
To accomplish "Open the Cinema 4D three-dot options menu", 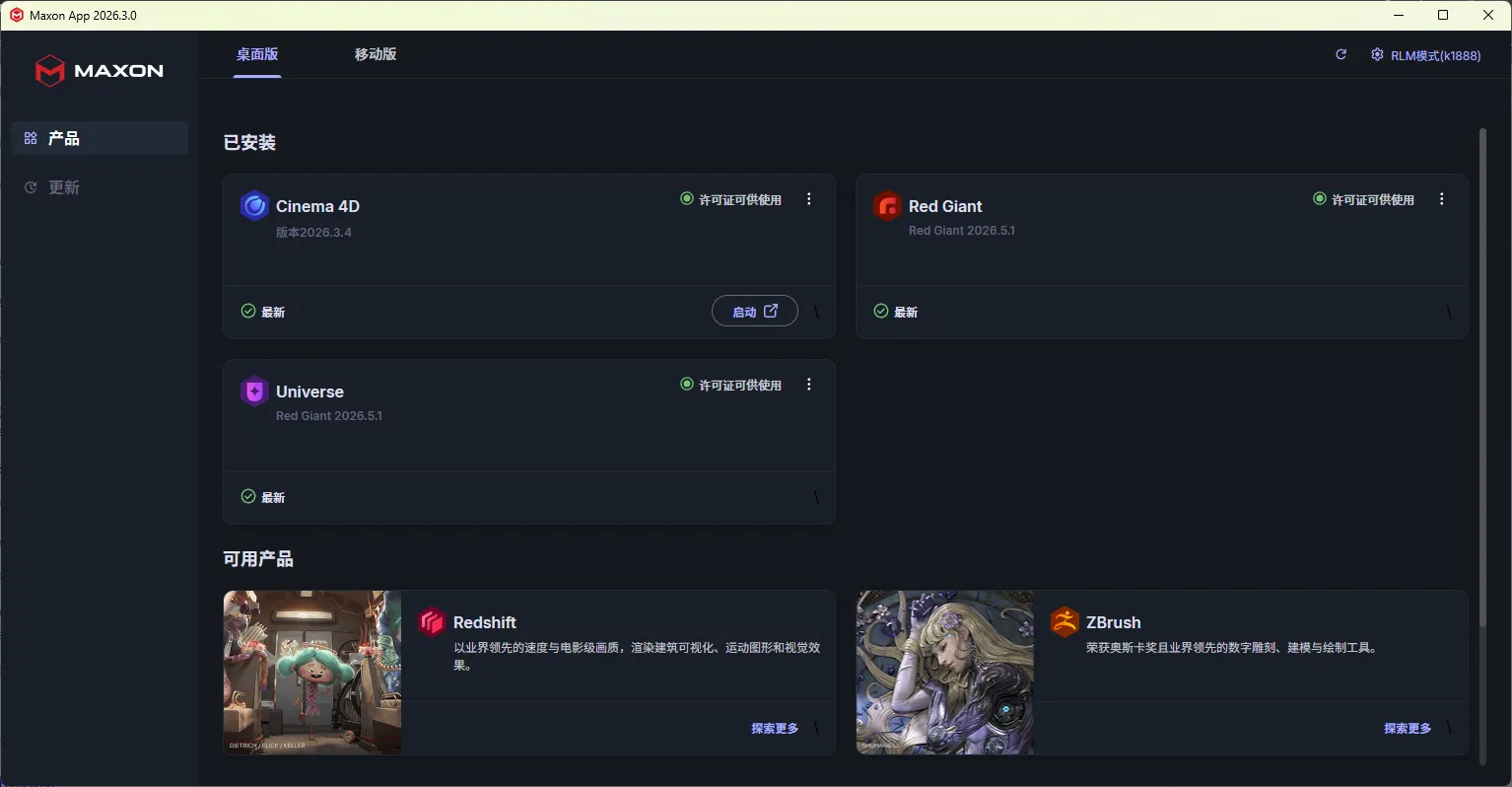I will point(809,199).
